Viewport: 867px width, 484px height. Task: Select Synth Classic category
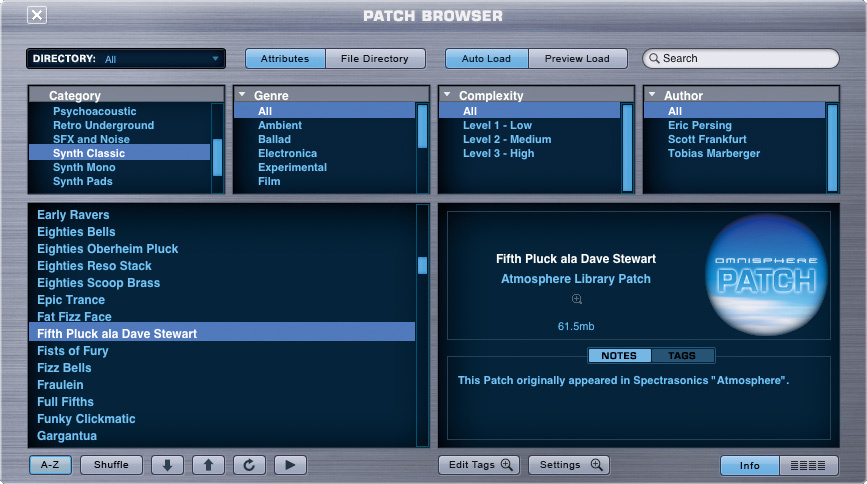pyautogui.click(x=119, y=153)
